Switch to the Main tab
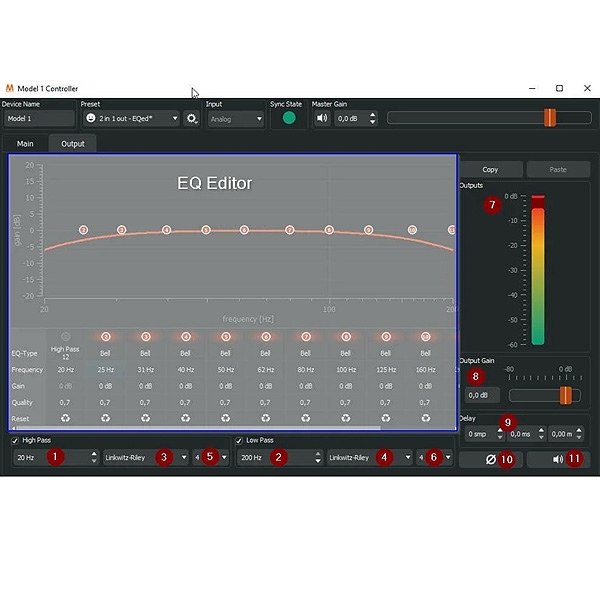600x600 pixels. point(25,144)
